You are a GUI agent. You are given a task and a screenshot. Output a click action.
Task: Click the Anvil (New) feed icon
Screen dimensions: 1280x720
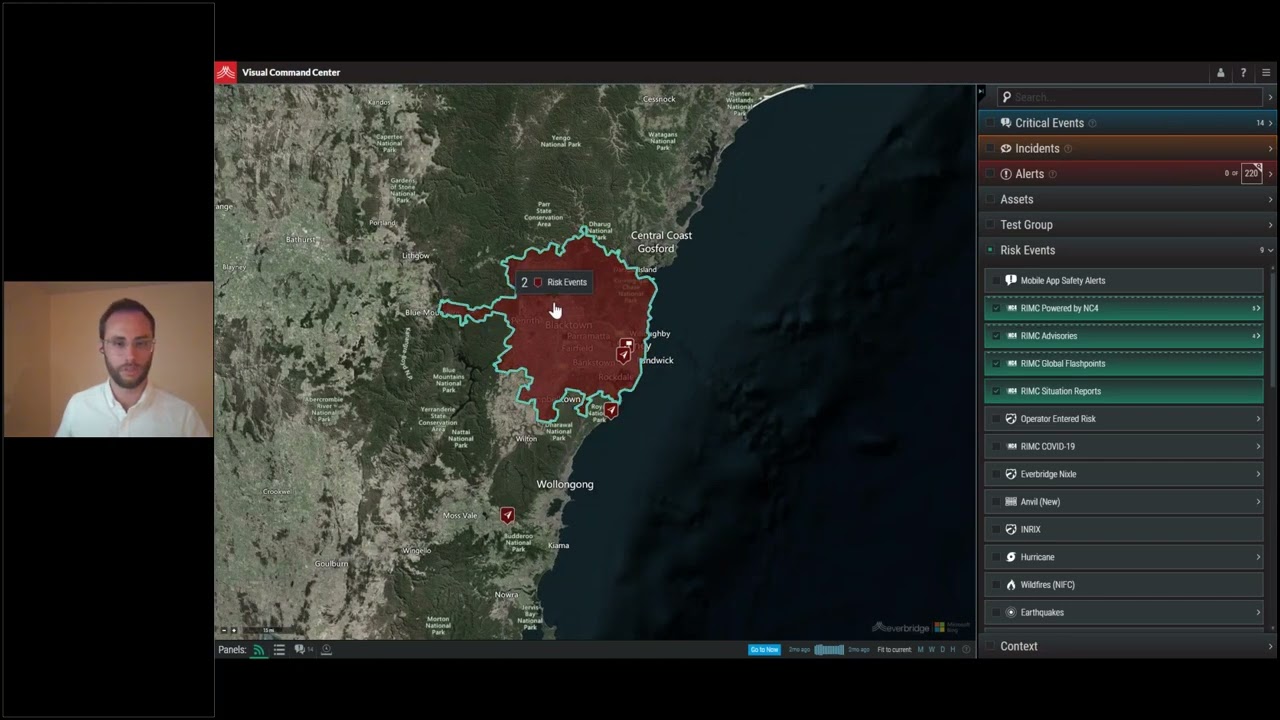coord(1011,502)
